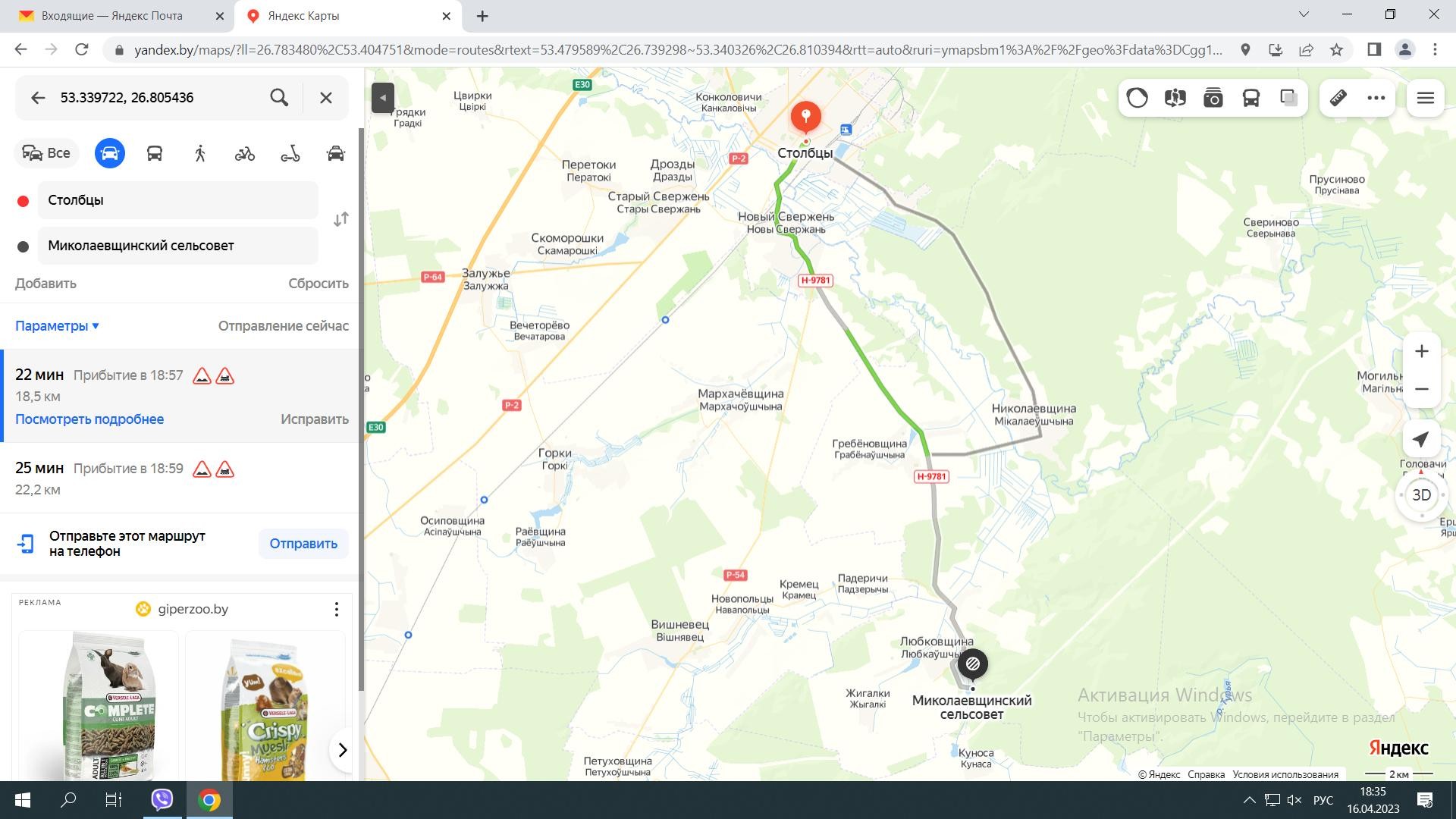
Task: Toggle the public transport layer on the map
Action: (x=1251, y=98)
